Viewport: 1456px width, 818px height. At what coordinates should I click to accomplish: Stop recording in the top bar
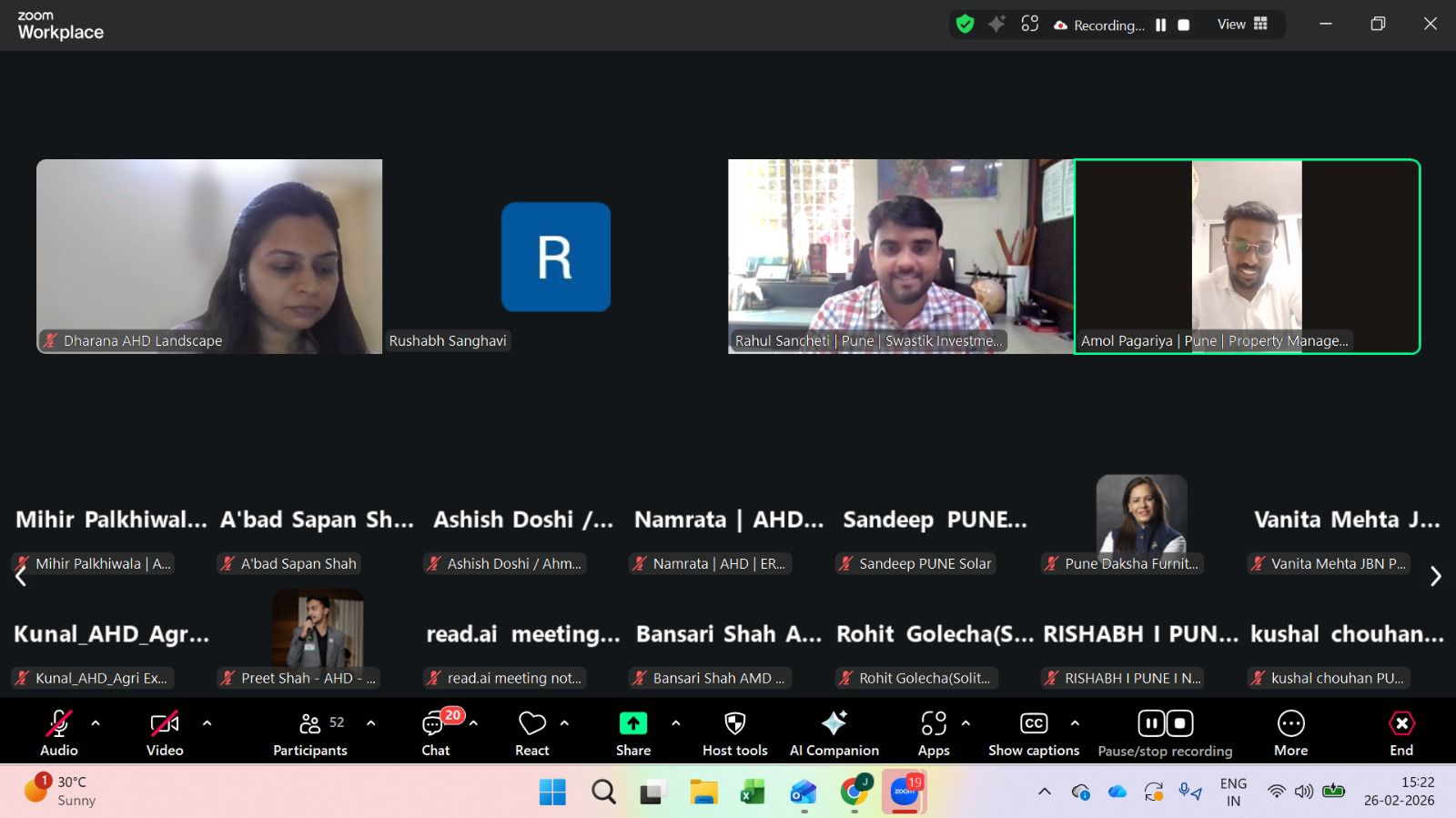pos(1184,25)
